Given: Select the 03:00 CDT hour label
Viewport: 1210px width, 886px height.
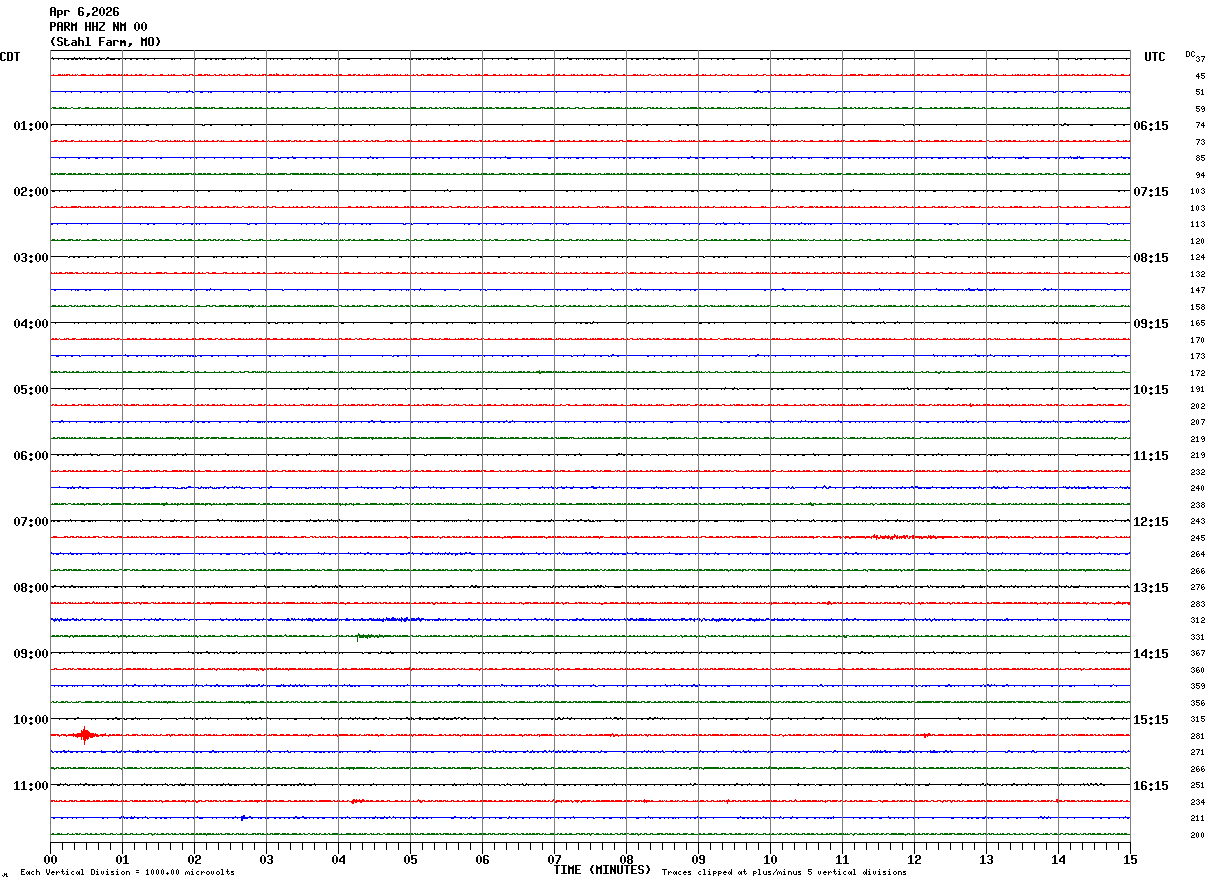Looking at the screenshot, I should (x=31, y=258).
